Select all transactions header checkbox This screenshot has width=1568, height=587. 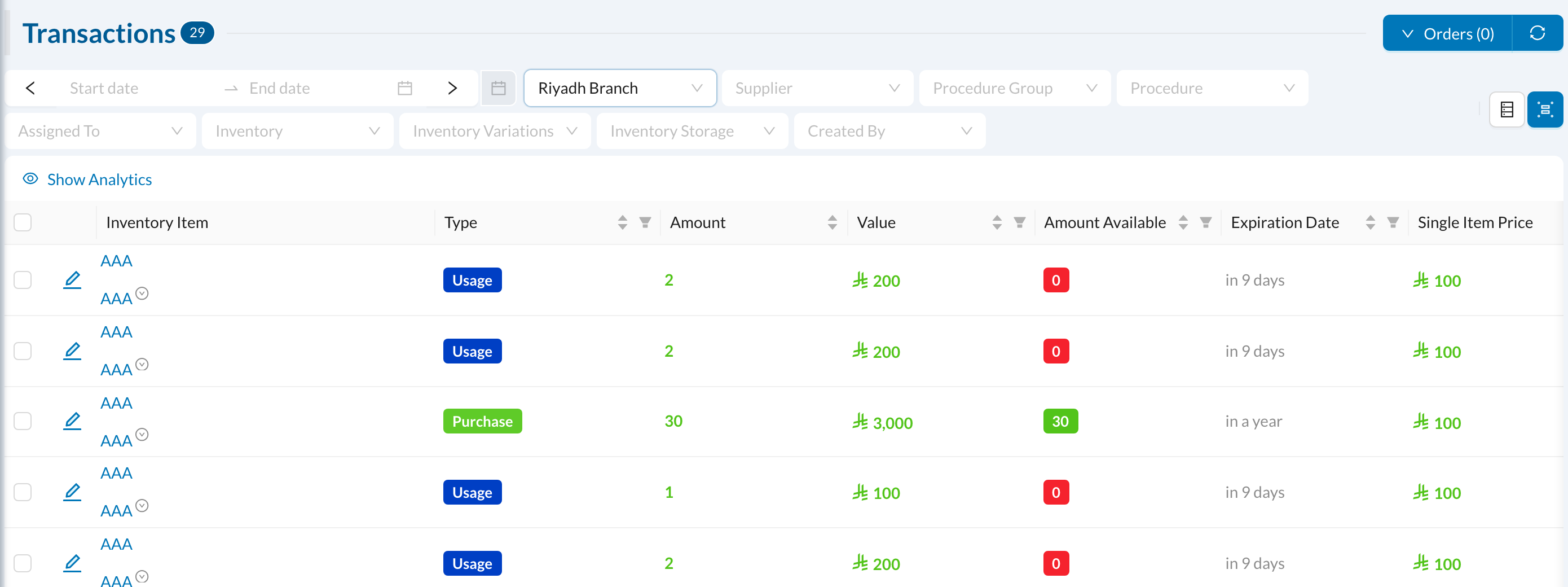[x=23, y=222]
